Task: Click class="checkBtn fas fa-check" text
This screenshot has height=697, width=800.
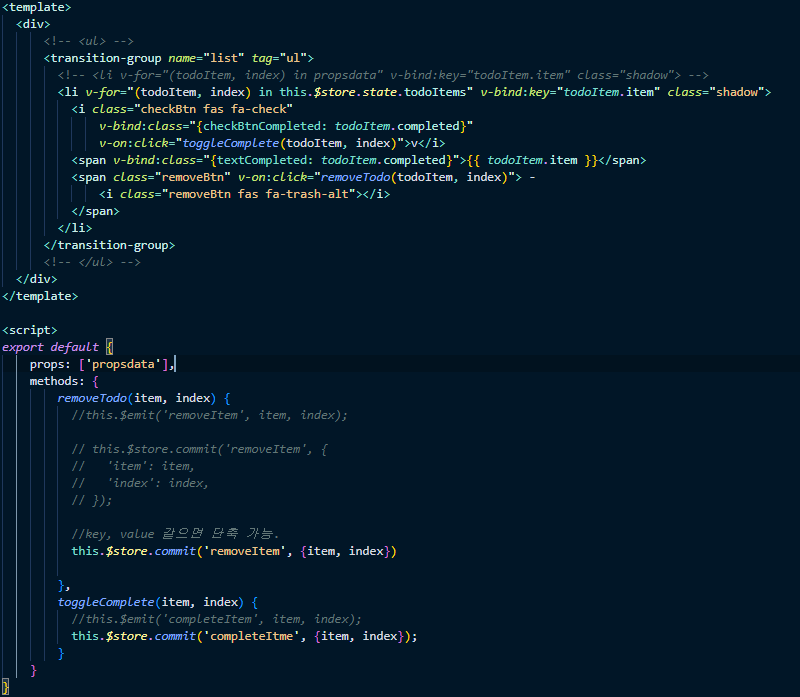Action: pos(192,109)
